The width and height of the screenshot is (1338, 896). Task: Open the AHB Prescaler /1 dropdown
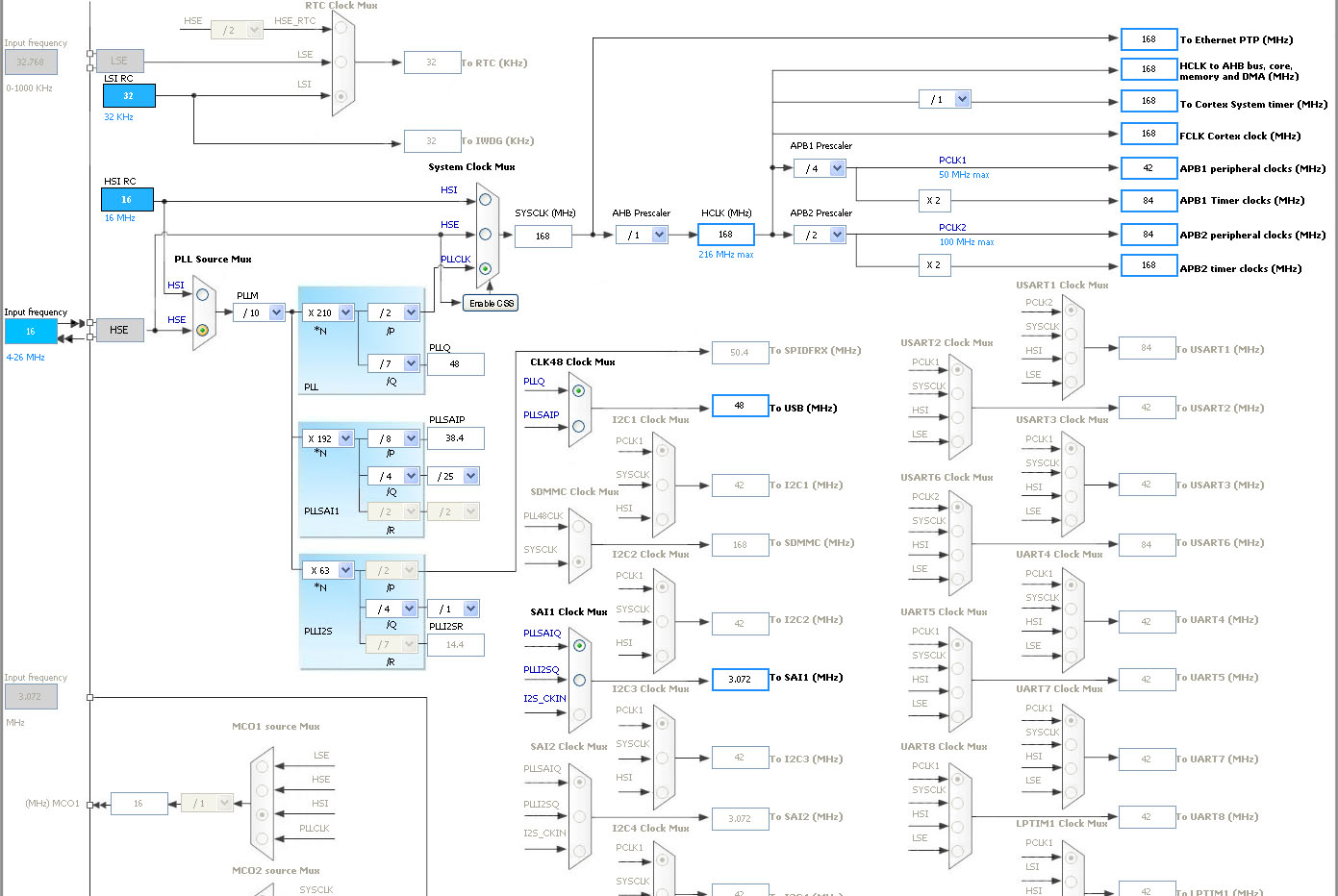click(x=660, y=235)
